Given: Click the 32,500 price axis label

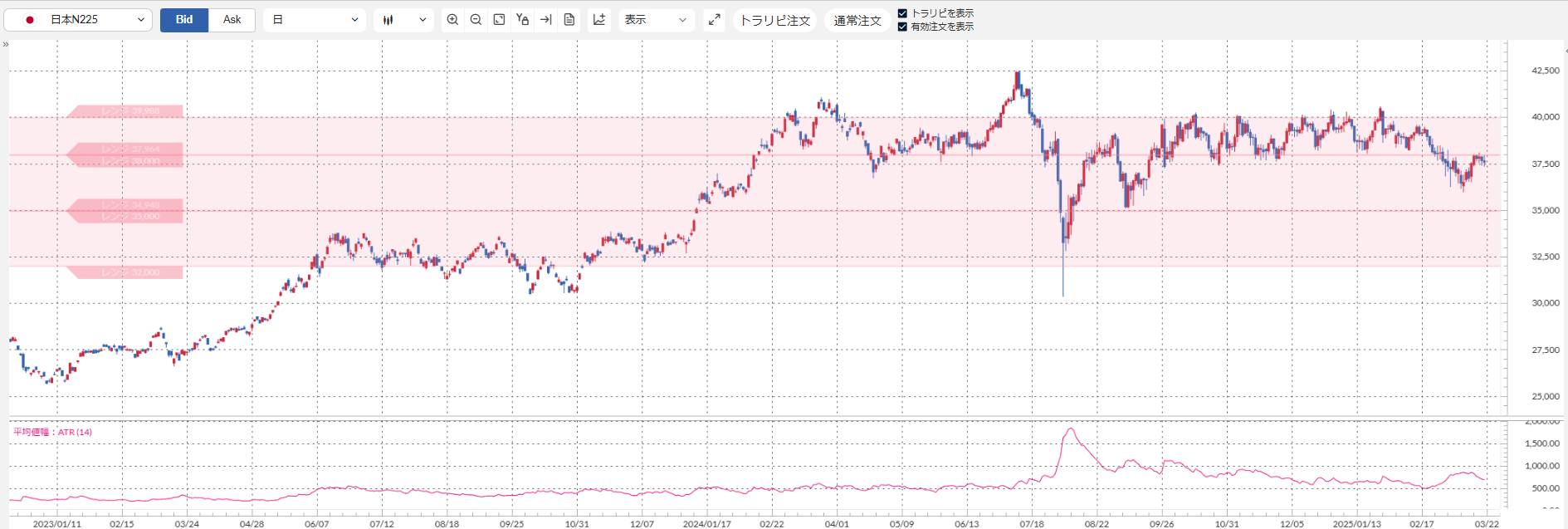Looking at the screenshot, I should (x=1546, y=257).
